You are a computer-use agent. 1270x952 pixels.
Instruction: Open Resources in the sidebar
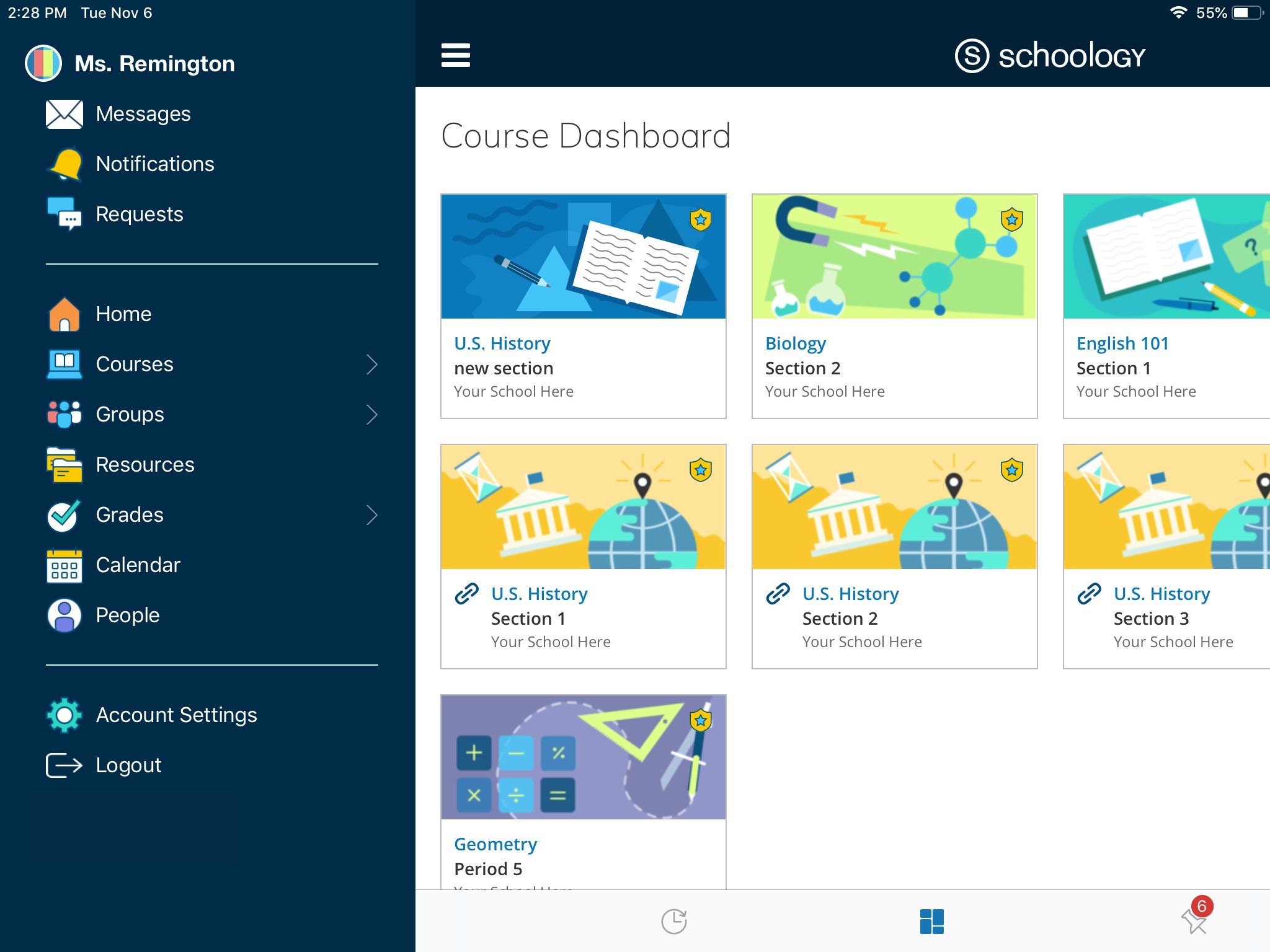tap(144, 465)
